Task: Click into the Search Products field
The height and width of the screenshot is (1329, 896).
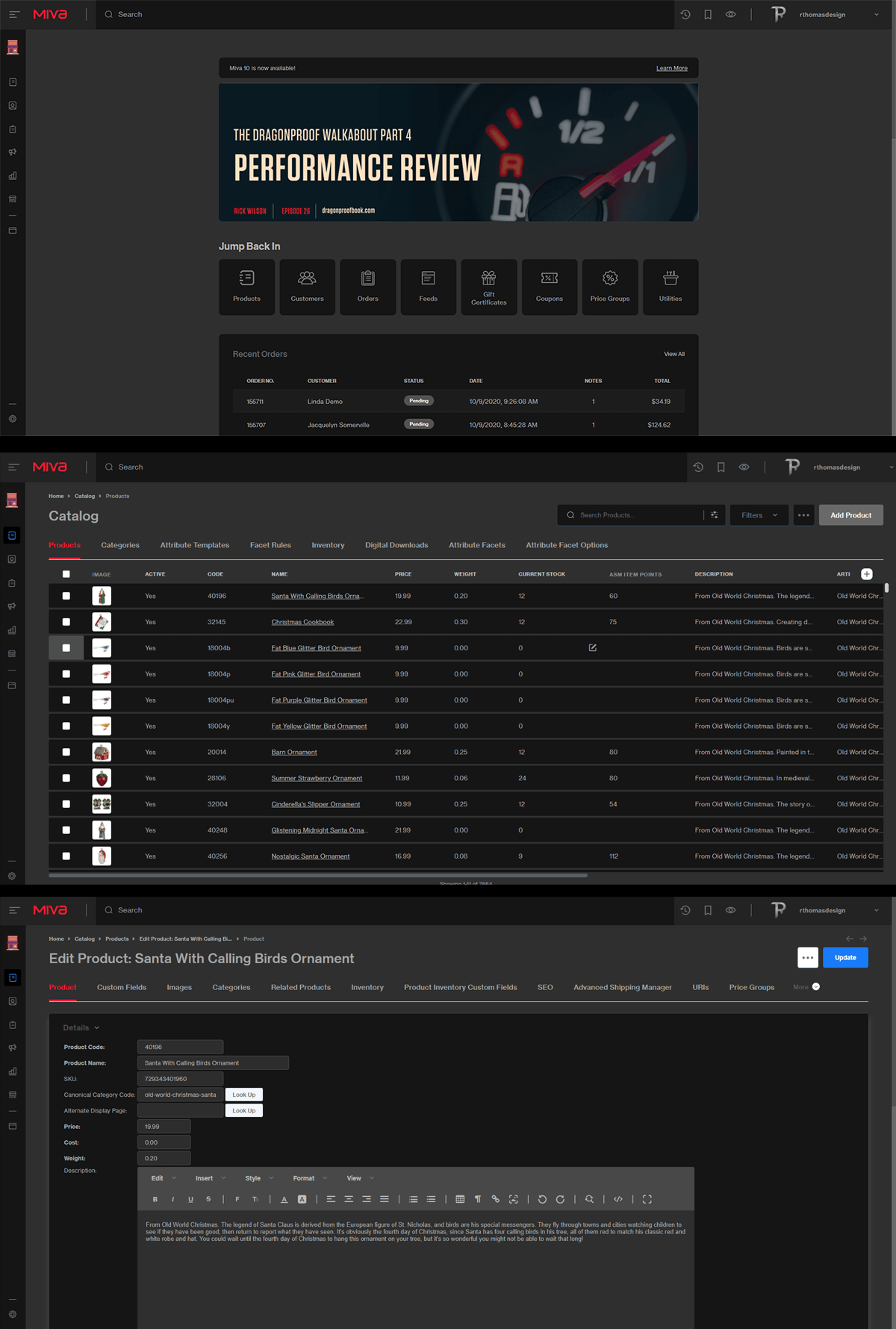Action: (641, 515)
